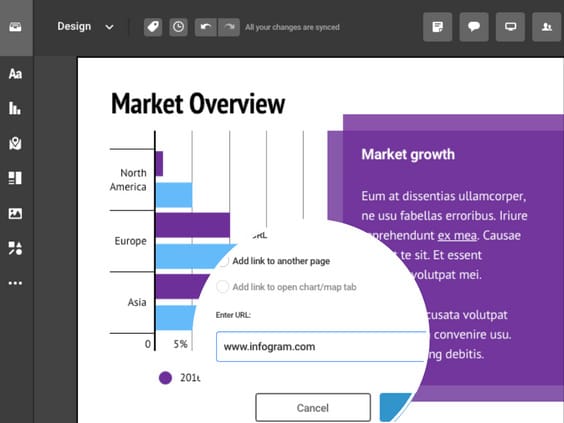
Task: Open the comments speech bubble
Action: [474, 27]
